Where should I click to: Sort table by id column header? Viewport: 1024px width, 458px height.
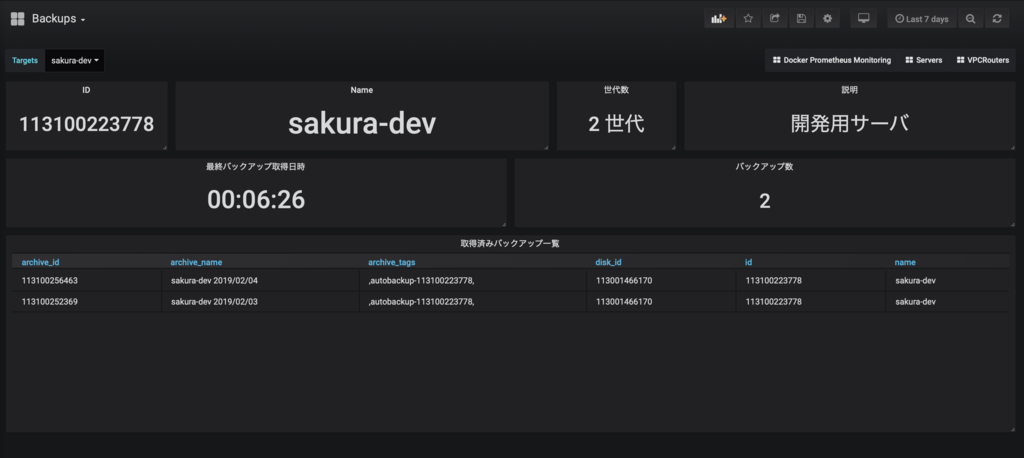749,262
